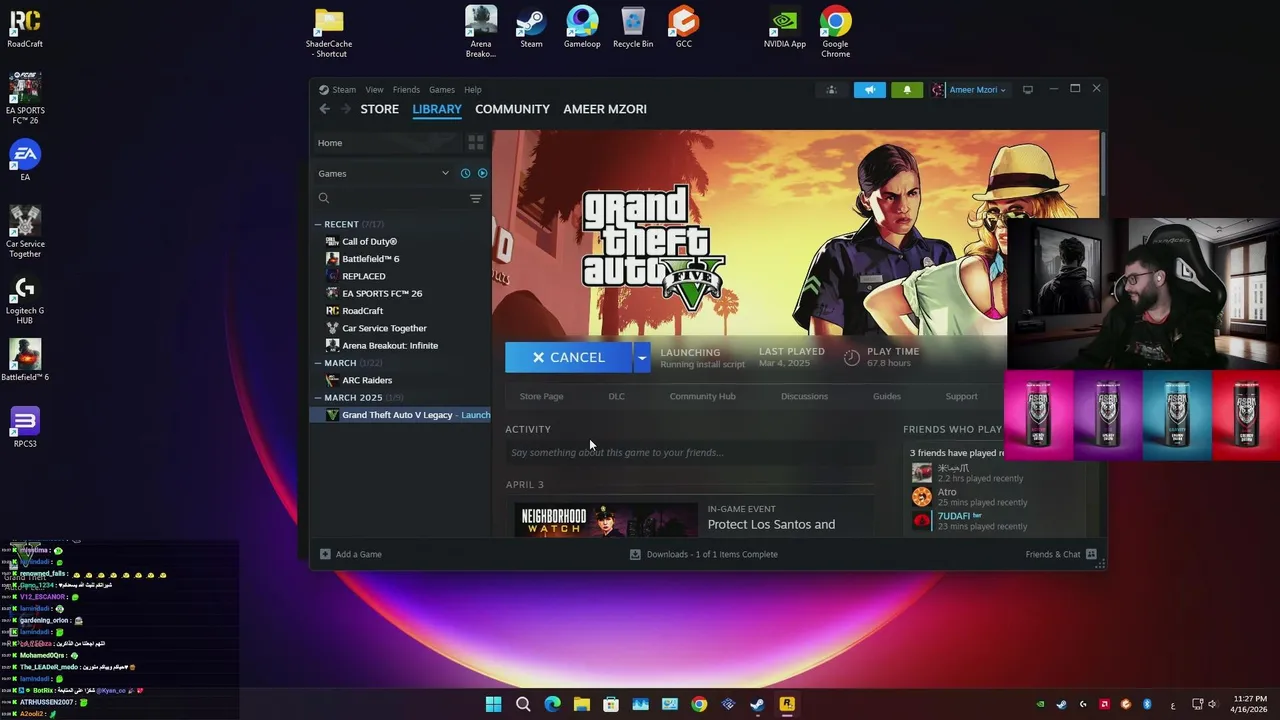Select Call of Duty in library list
The image size is (1280, 720).
click(x=369, y=241)
